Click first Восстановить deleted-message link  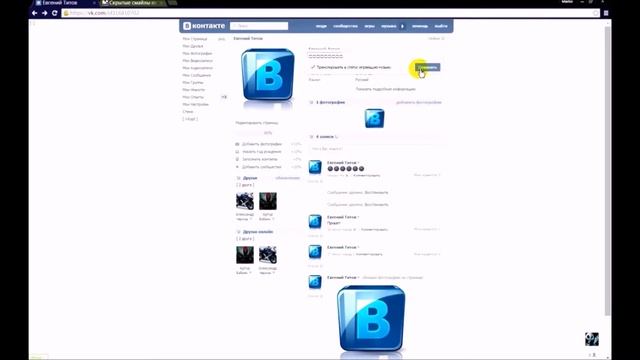pyautogui.click(x=376, y=192)
